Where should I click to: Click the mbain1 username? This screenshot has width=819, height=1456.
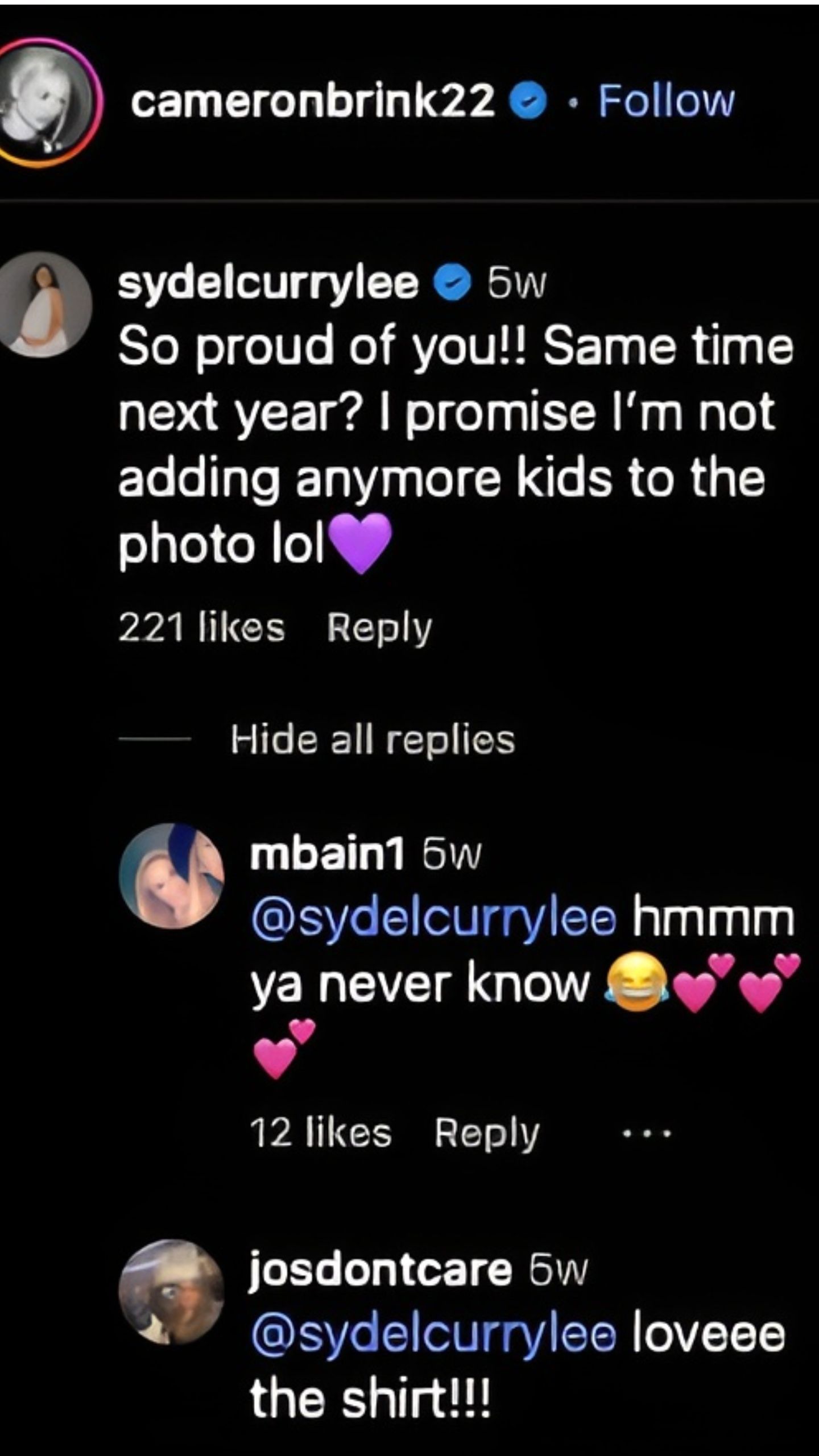click(327, 854)
